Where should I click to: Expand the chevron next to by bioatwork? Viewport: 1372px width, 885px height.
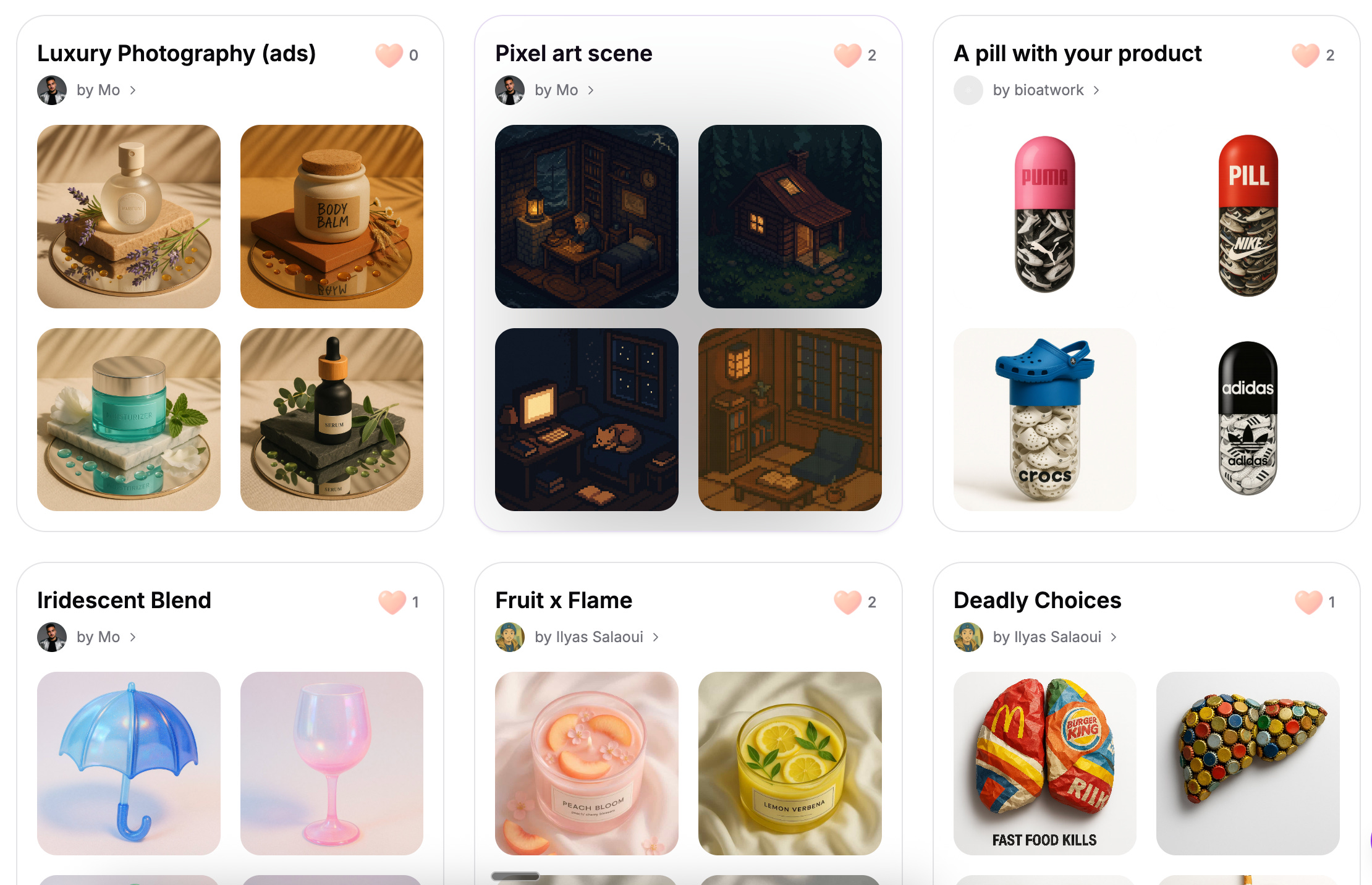(x=1096, y=90)
